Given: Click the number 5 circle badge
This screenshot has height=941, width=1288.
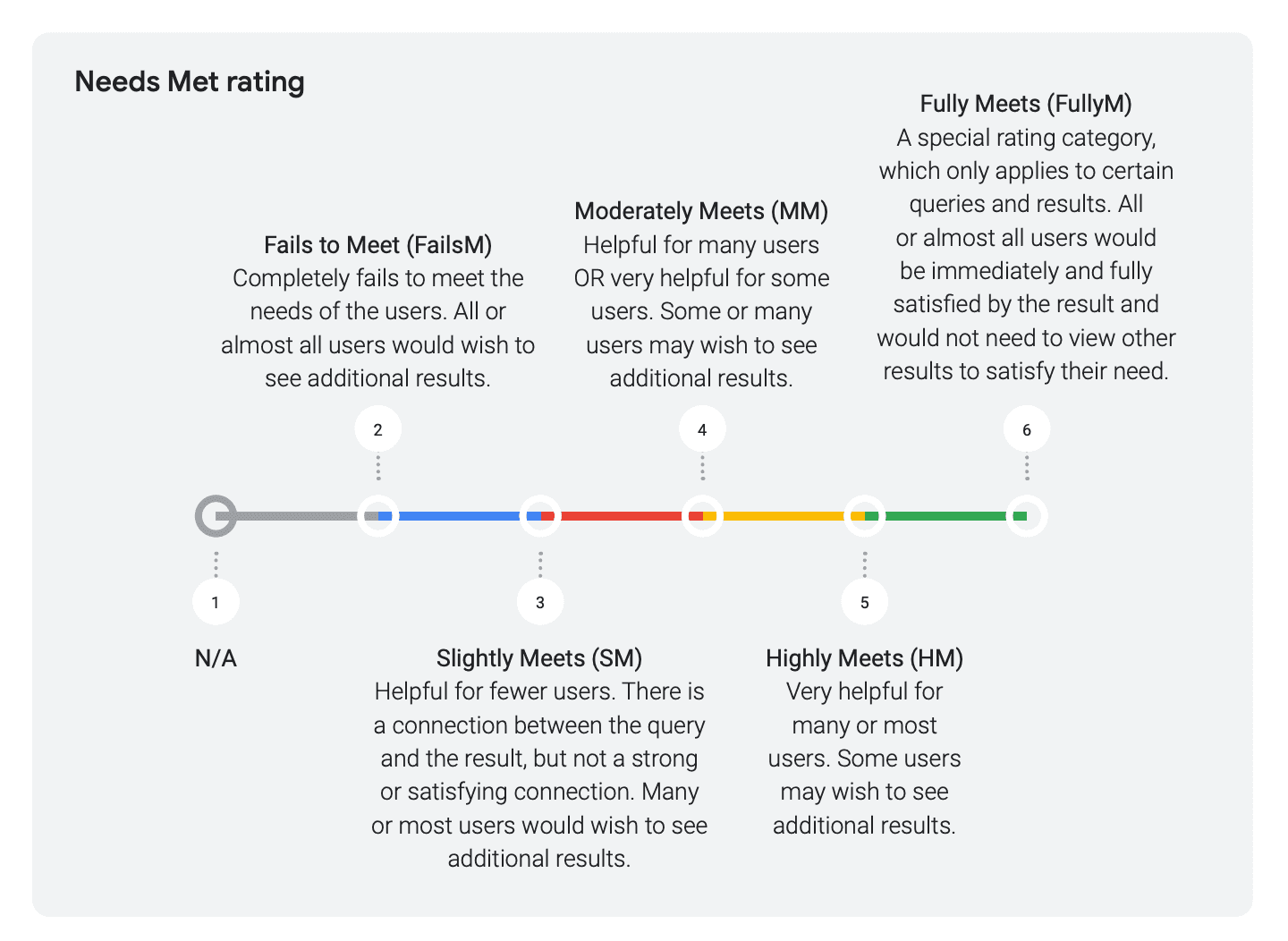Looking at the screenshot, I should [865, 602].
